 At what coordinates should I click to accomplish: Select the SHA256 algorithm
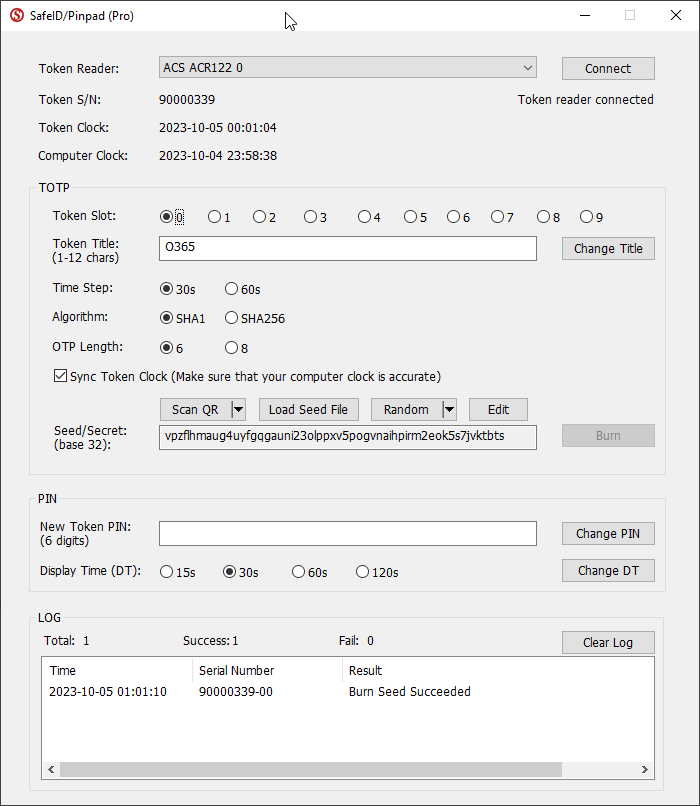click(x=231, y=318)
